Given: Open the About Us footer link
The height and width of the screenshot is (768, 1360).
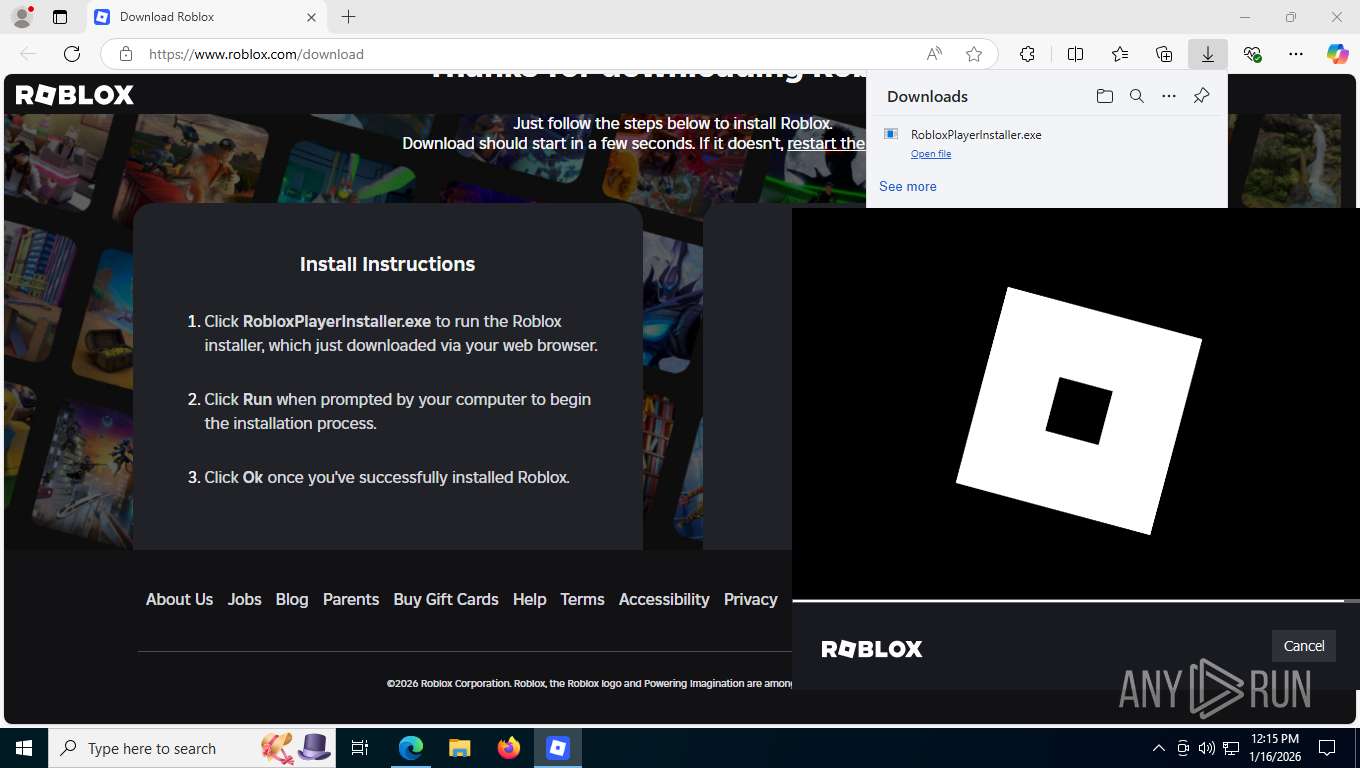Looking at the screenshot, I should [x=179, y=599].
